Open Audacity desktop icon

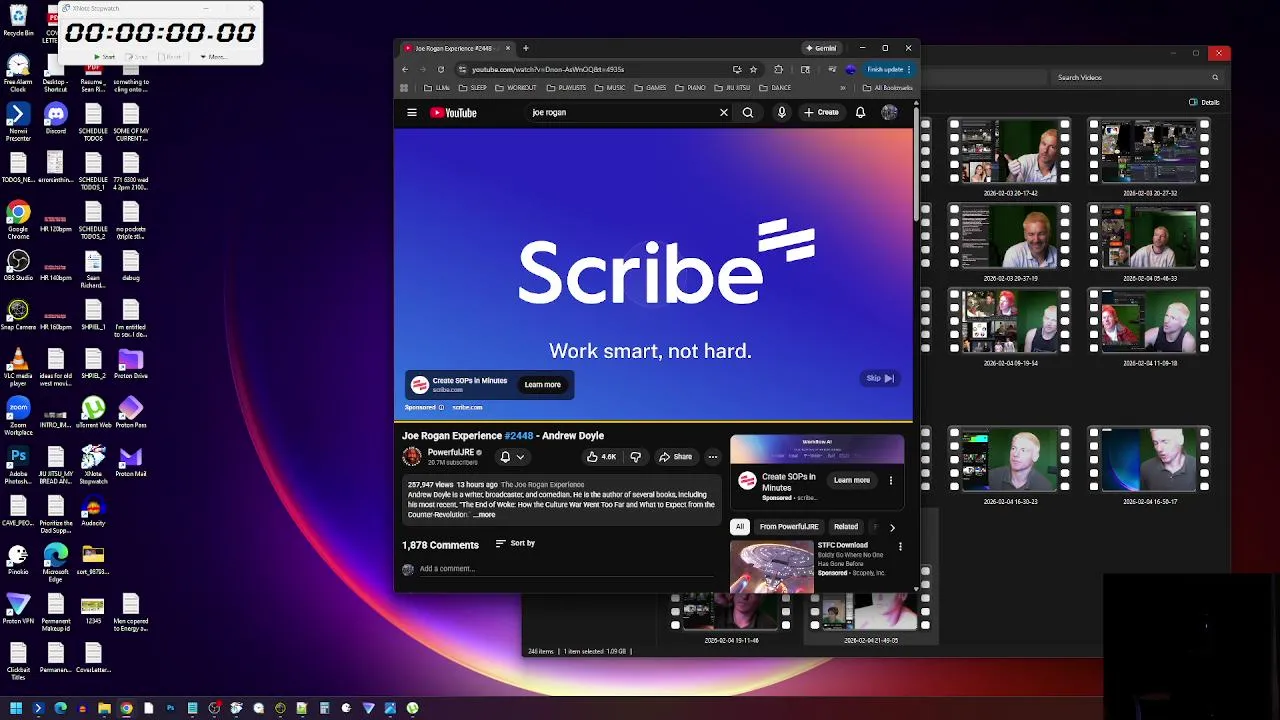93,512
